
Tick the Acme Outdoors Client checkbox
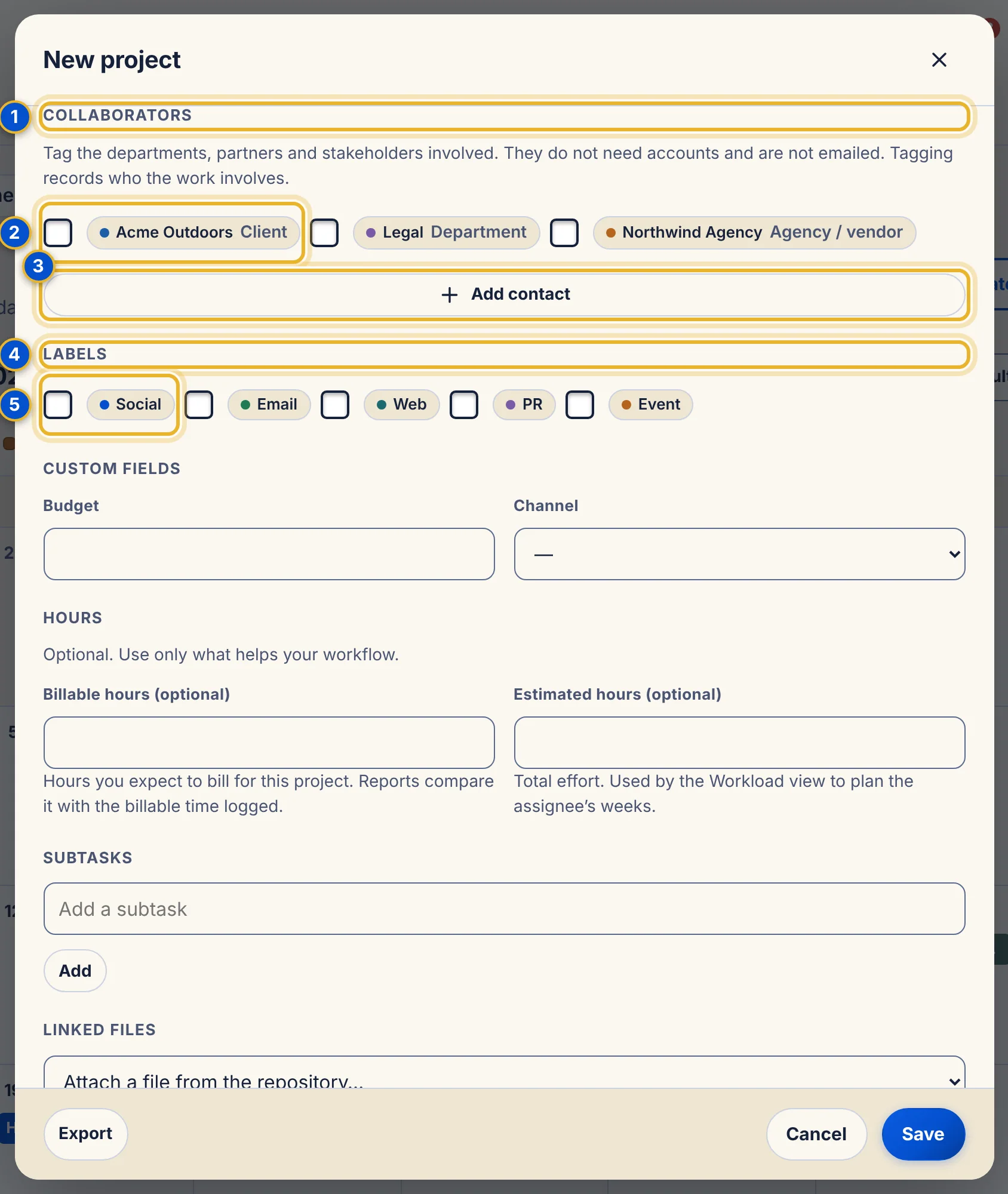tap(59, 233)
